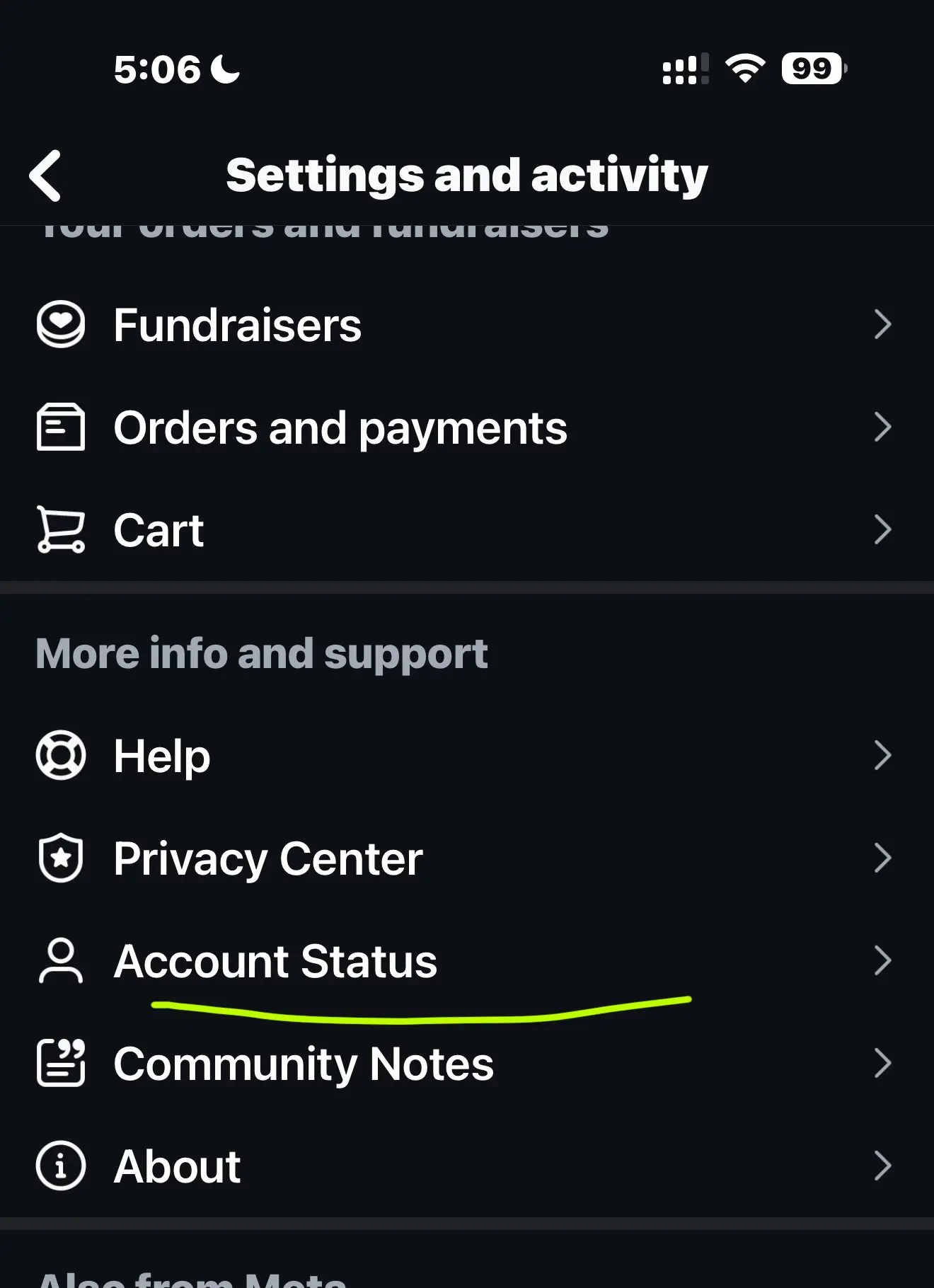The image size is (934, 1288).
Task: Open the Account Status label
Action: click(275, 961)
